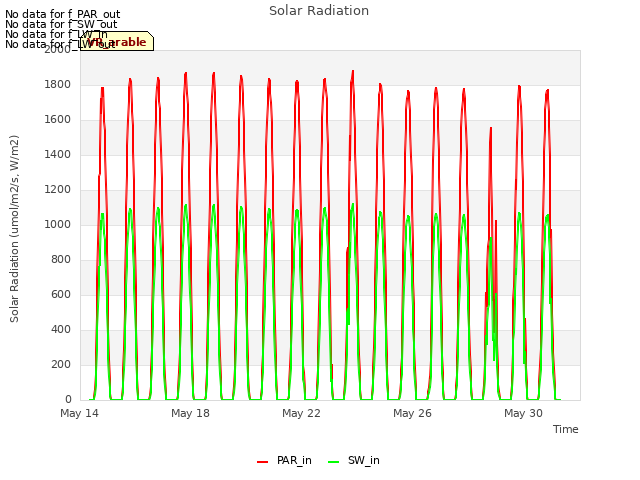Click the May 14 x-axis label
This screenshot has height=480, width=640.
(x=79, y=413)
